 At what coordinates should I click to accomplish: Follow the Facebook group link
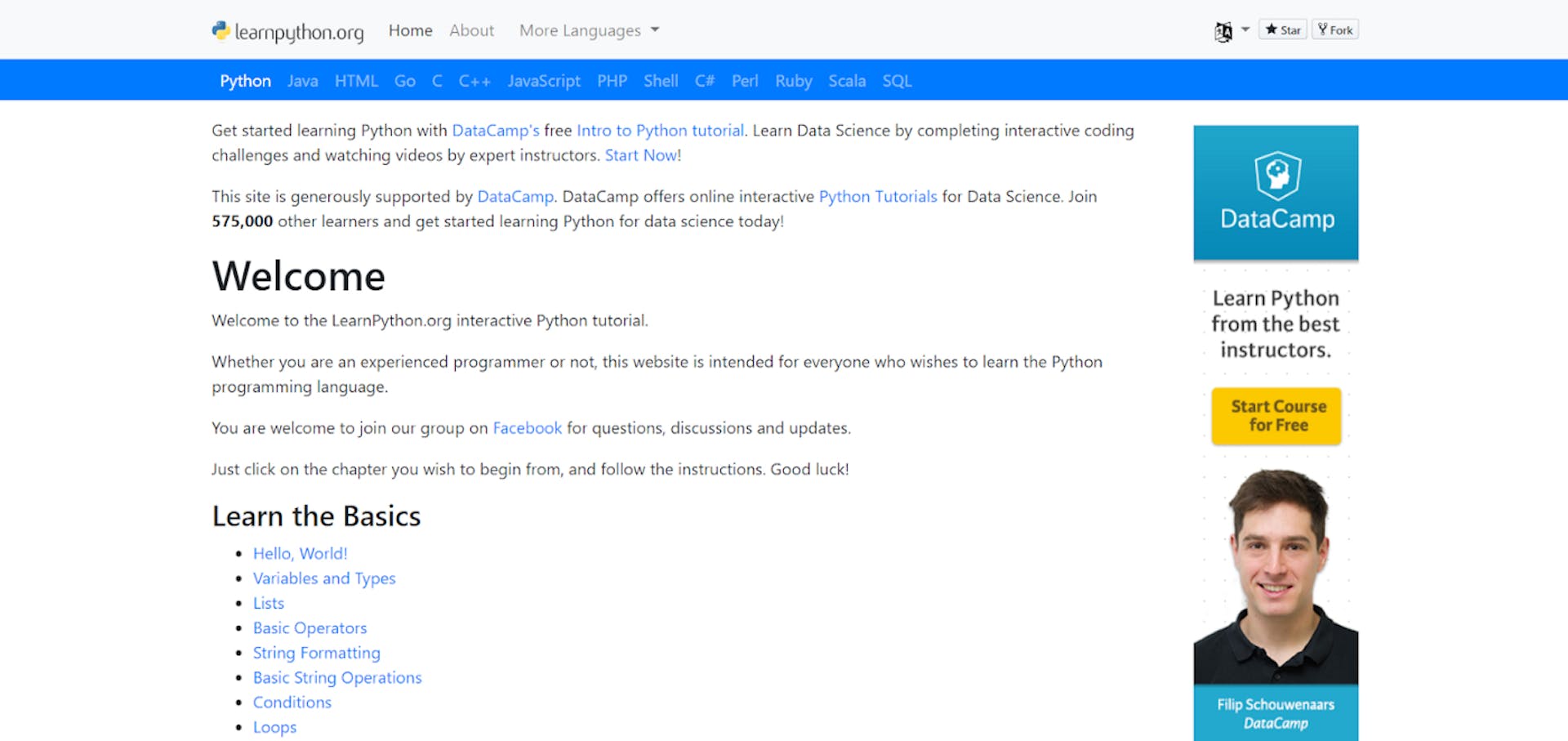(527, 428)
